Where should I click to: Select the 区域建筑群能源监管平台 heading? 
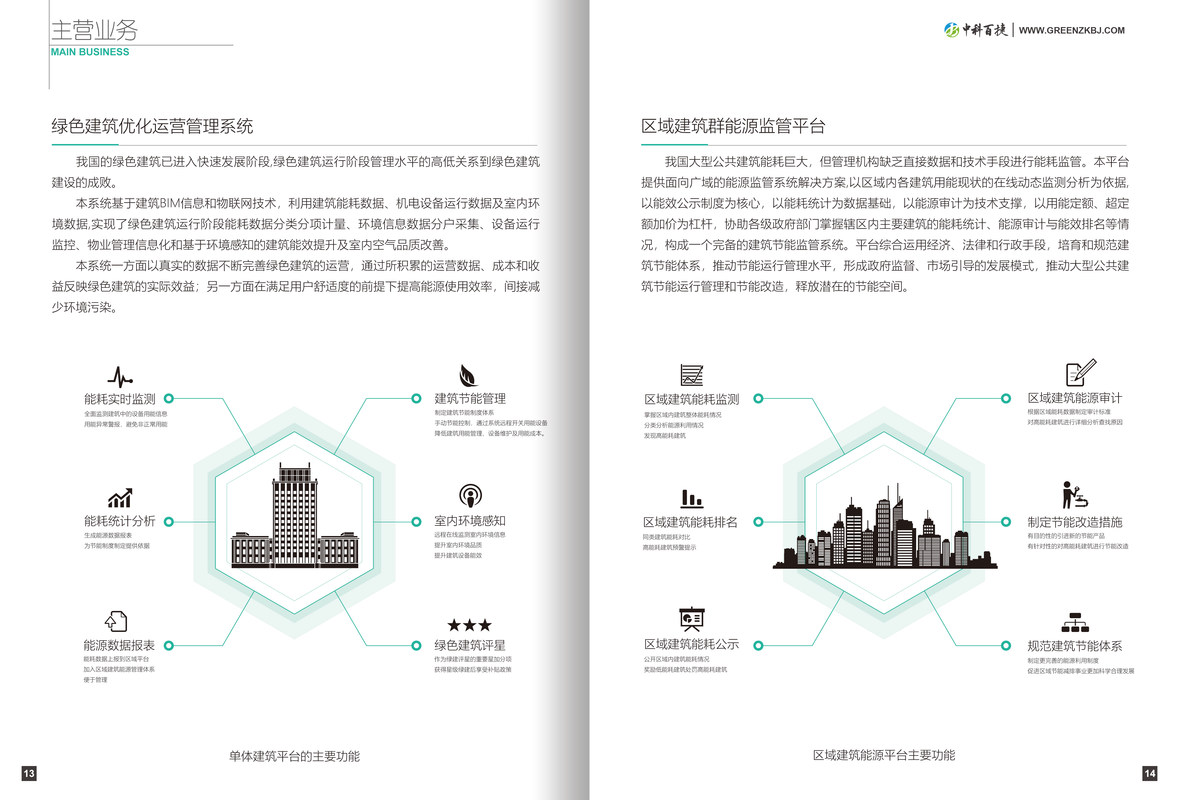pos(733,126)
